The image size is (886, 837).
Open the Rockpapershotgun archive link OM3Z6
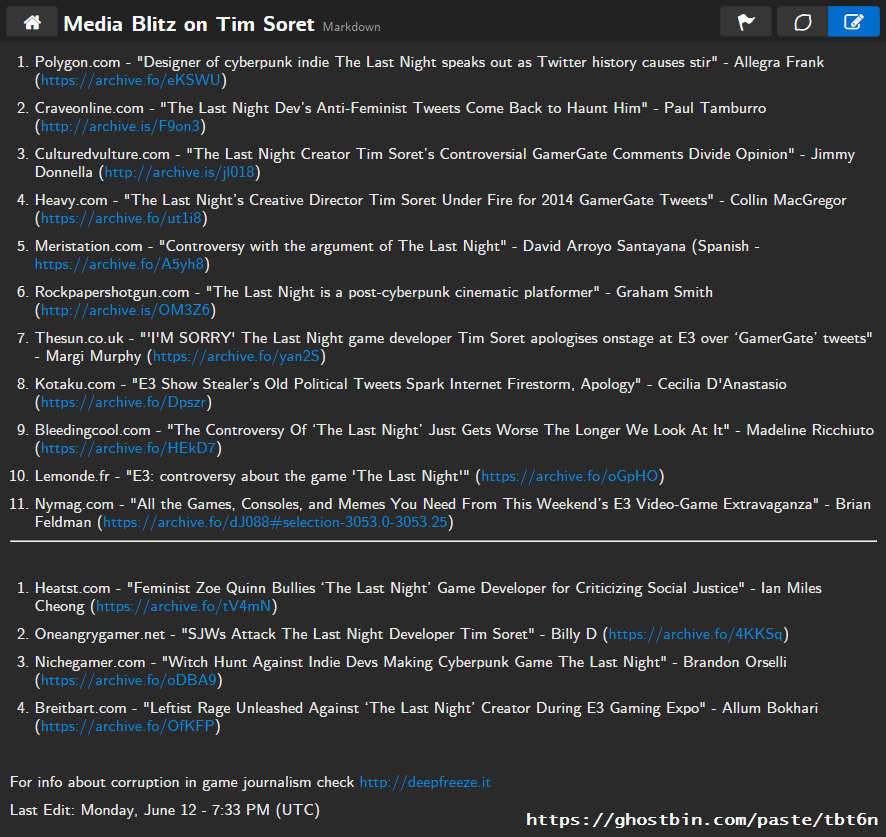[125, 310]
